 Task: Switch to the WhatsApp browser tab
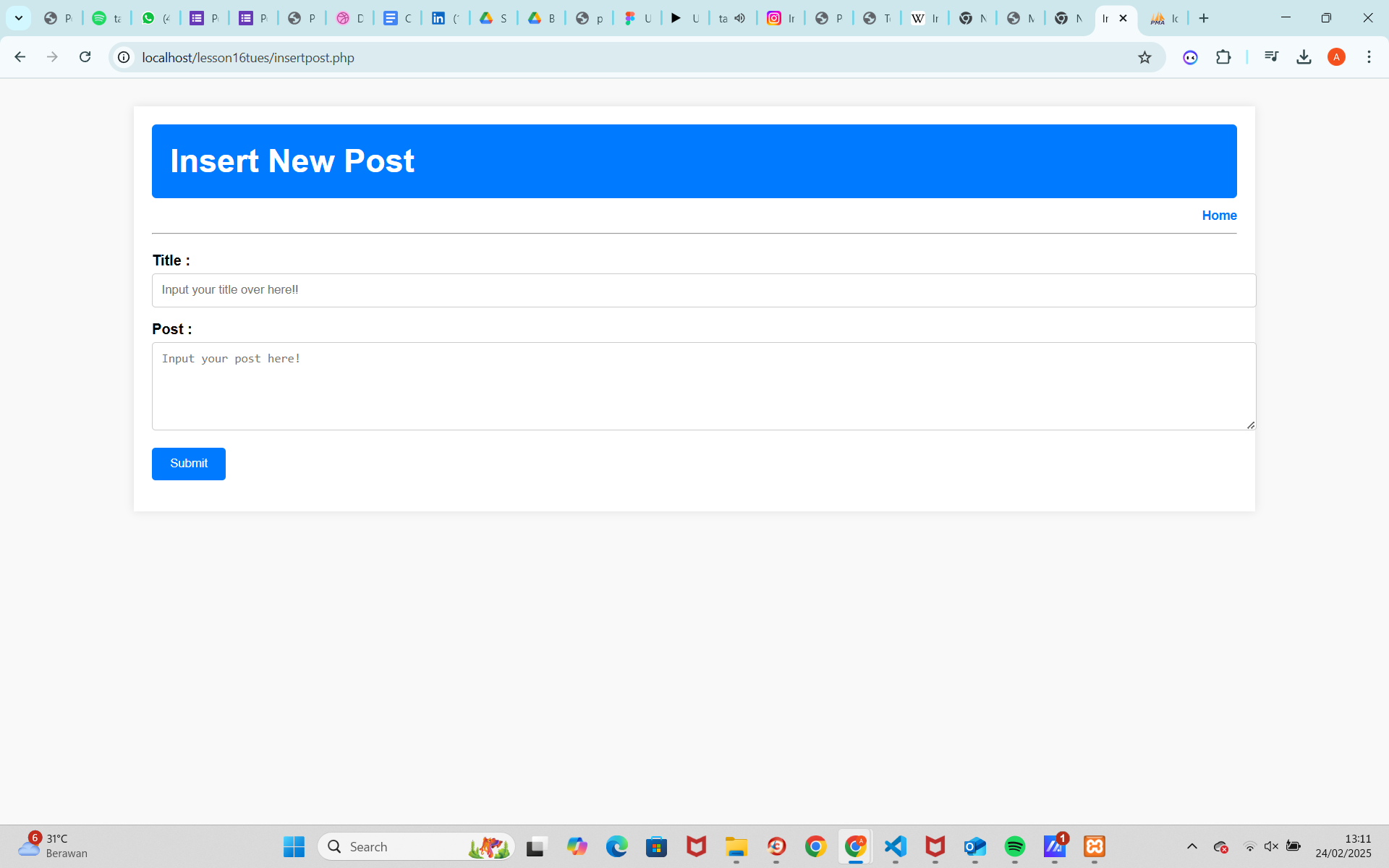155,19
